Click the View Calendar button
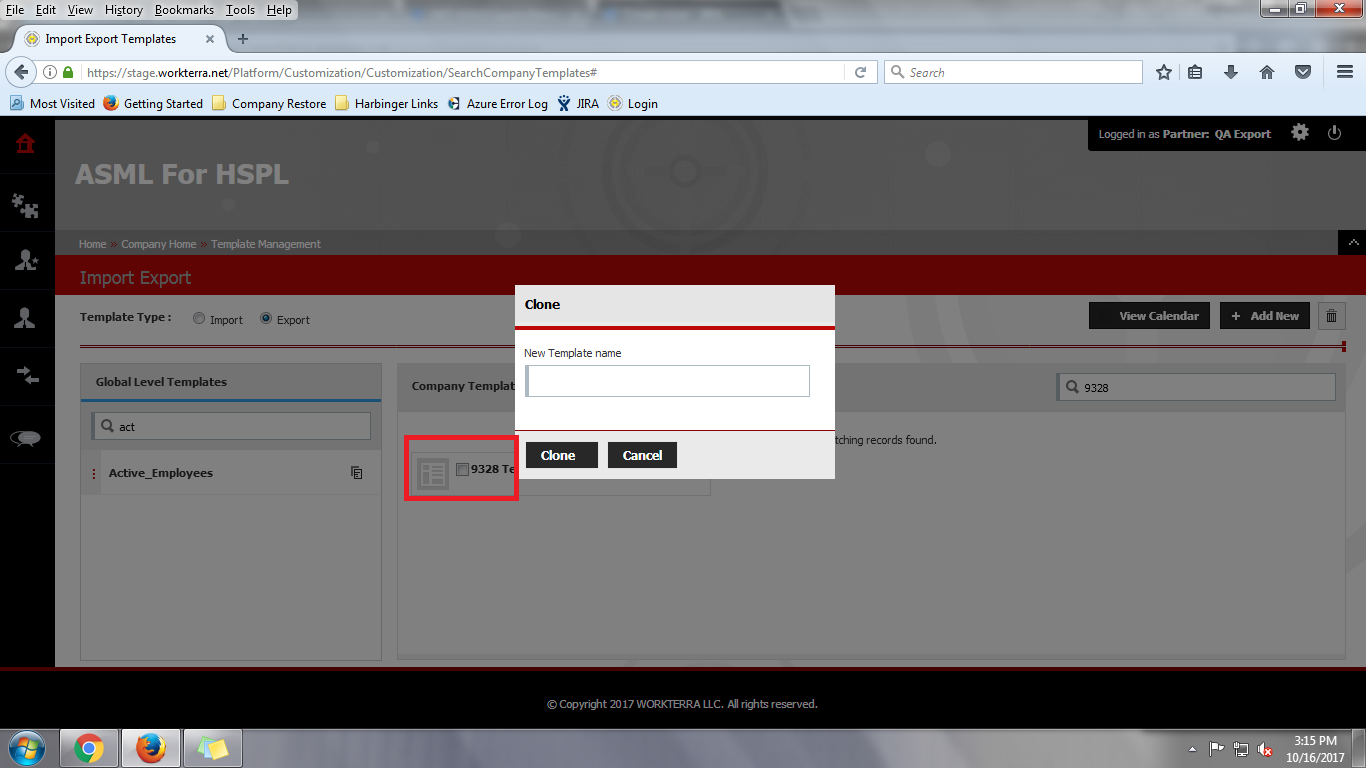This screenshot has width=1366, height=768. coord(1150,316)
